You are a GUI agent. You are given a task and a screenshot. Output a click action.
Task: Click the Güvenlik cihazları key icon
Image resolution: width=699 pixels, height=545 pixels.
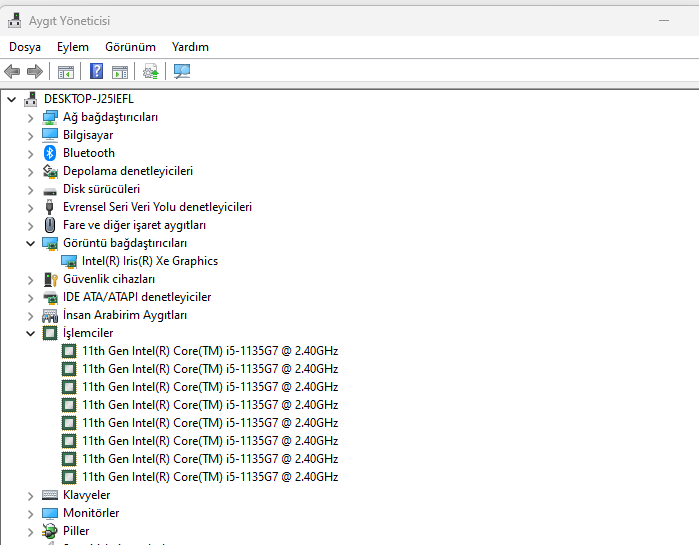point(50,279)
